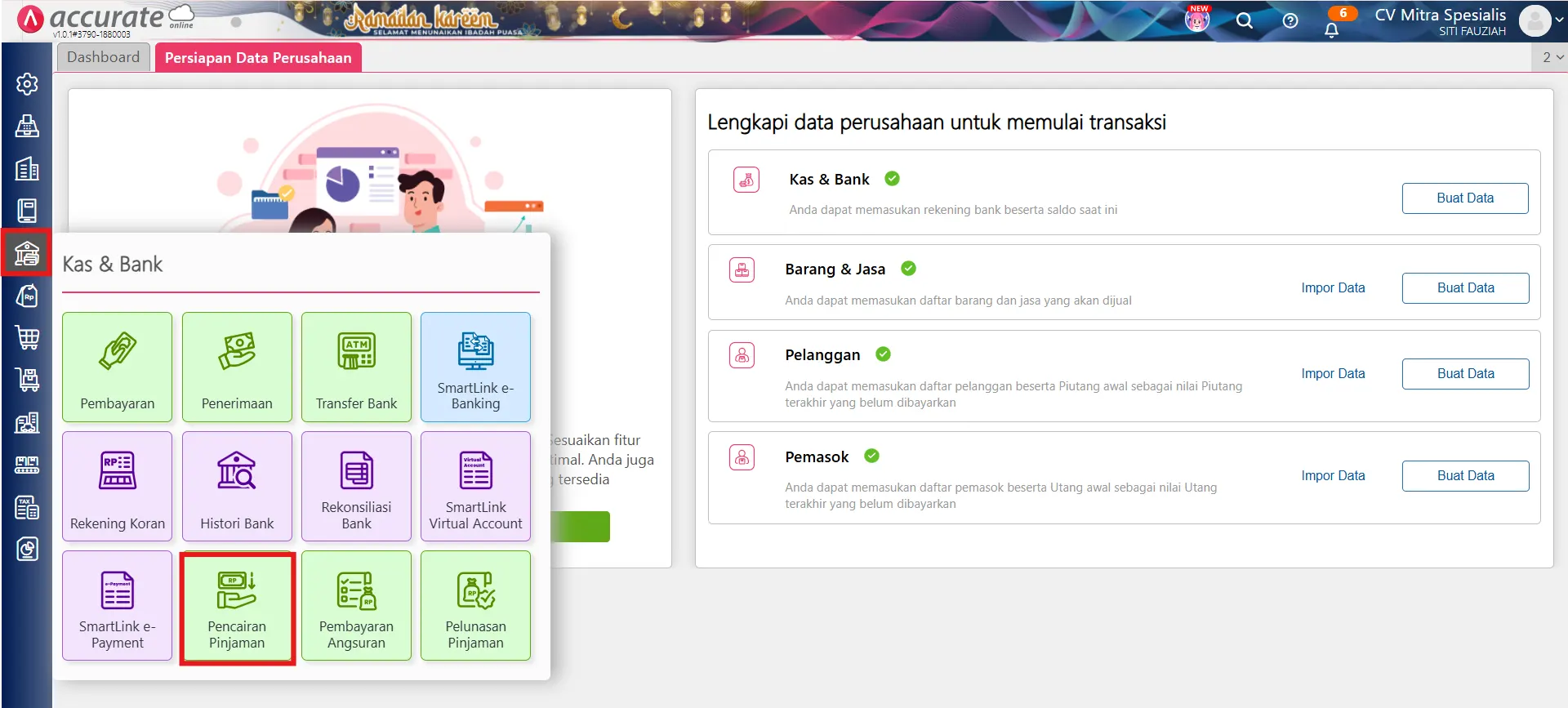Image resolution: width=1568 pixels, height=708 pixels.
Task: Open the ledger book sidebar module
Action: (27, 211)
